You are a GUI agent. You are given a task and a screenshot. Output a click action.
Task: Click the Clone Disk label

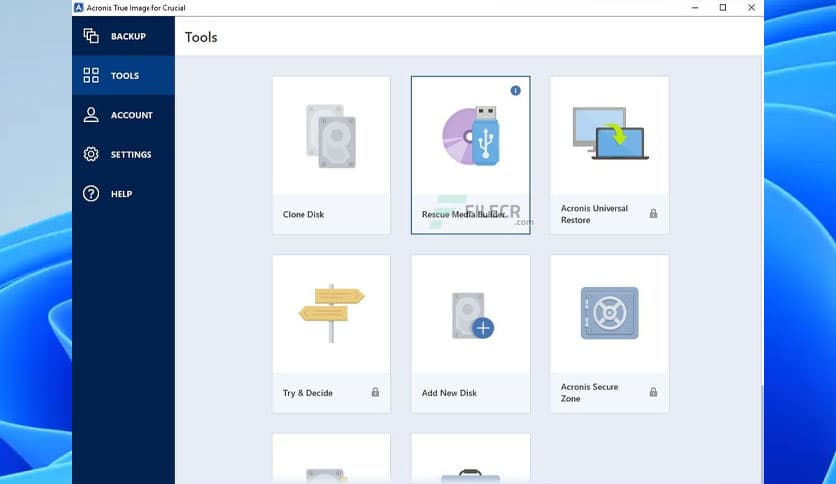click(303, 214)
